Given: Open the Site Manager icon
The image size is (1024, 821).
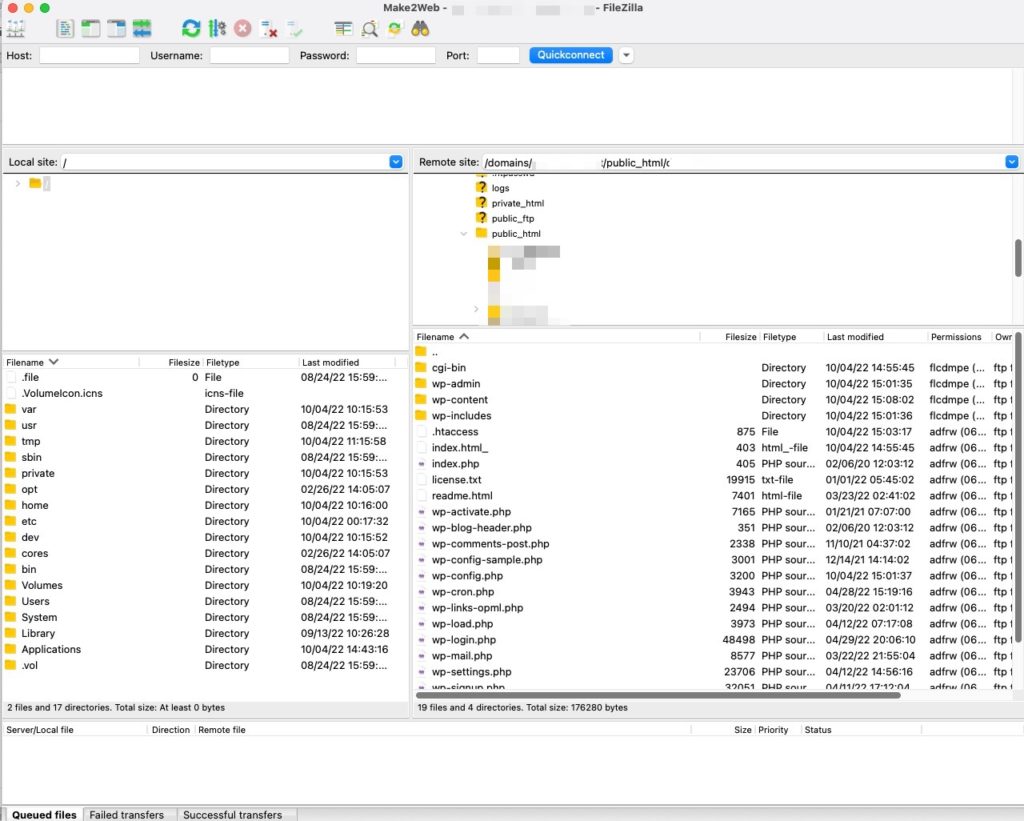Looking at the screenshot, I should [x=16, y=29].
